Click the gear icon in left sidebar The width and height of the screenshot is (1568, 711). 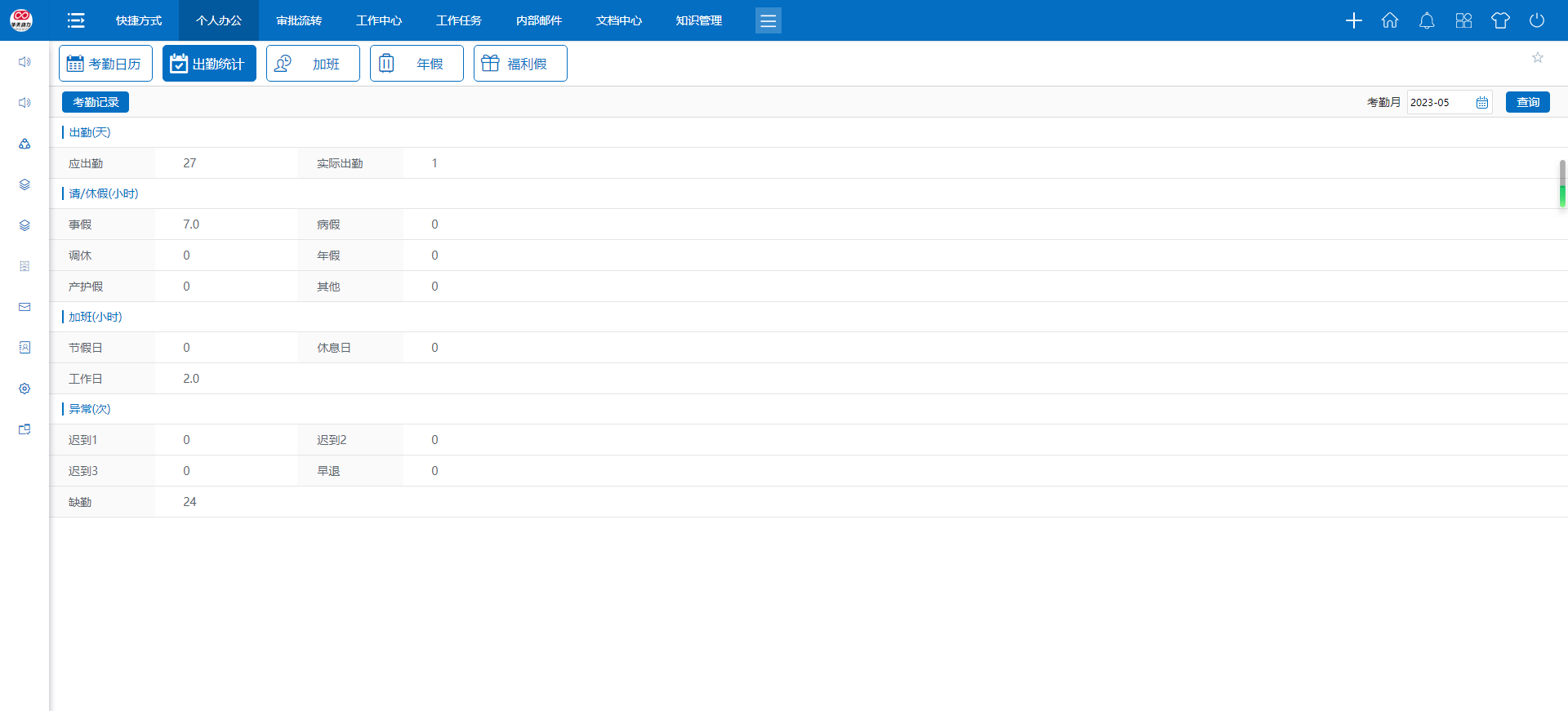(24, 389)
